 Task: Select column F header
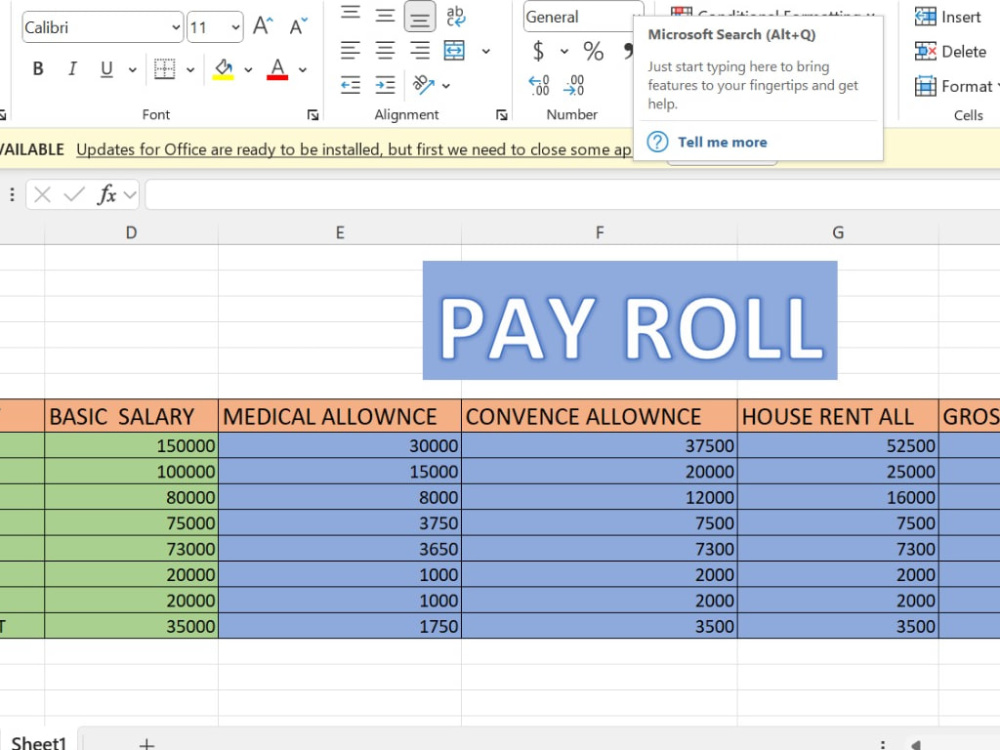(599, 233)
